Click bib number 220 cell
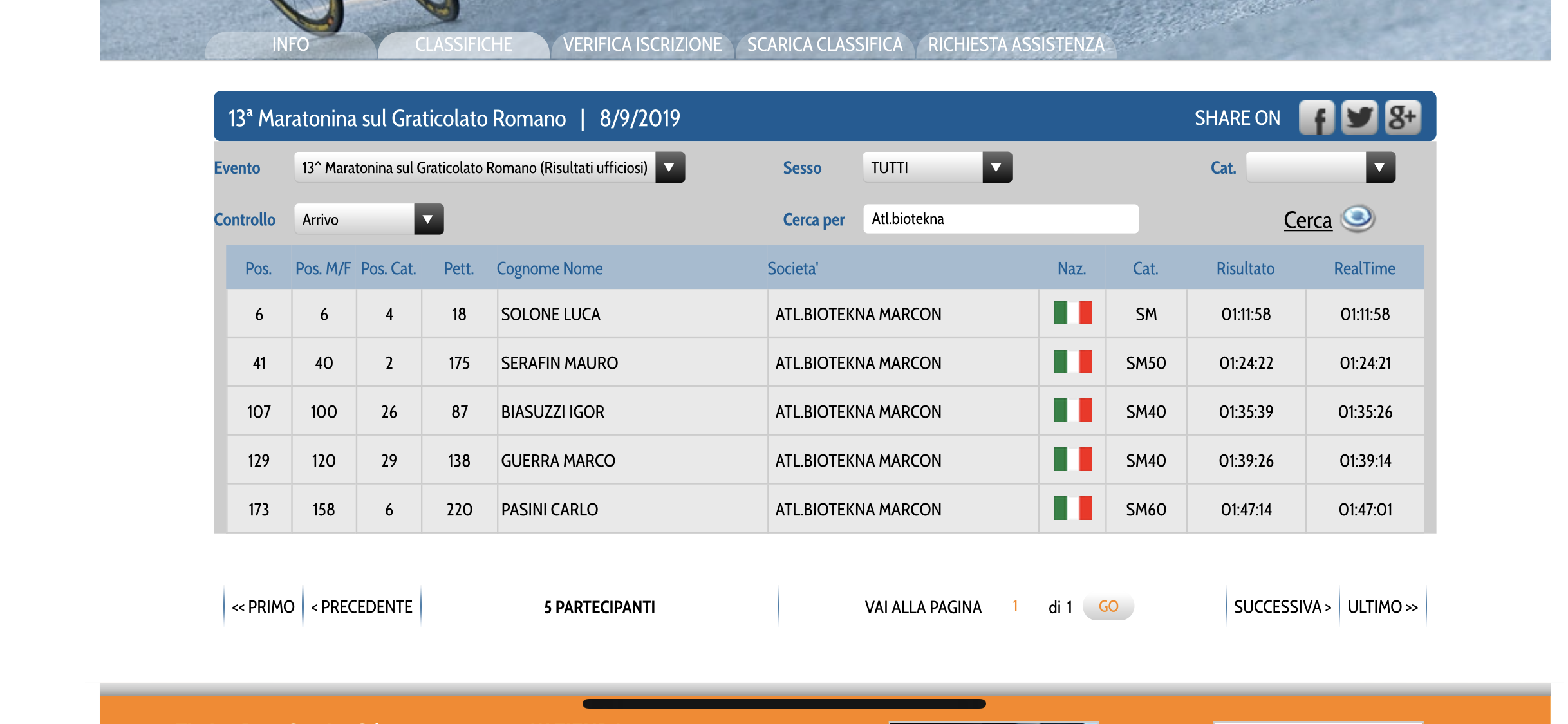The image size is (1568, 724). click(459, 510)
